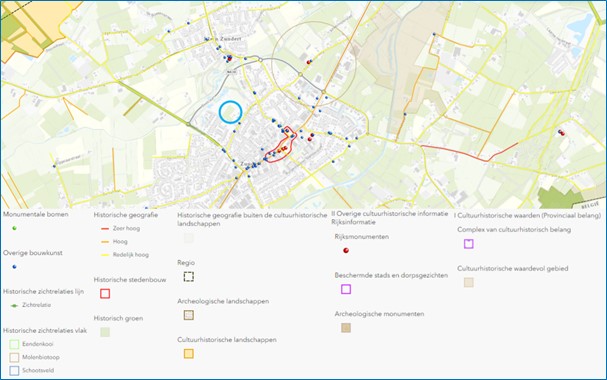This screenshot has width=607, height=380.
Task: Select the Eendenkooi green square symbol
Action: (14, 344)
